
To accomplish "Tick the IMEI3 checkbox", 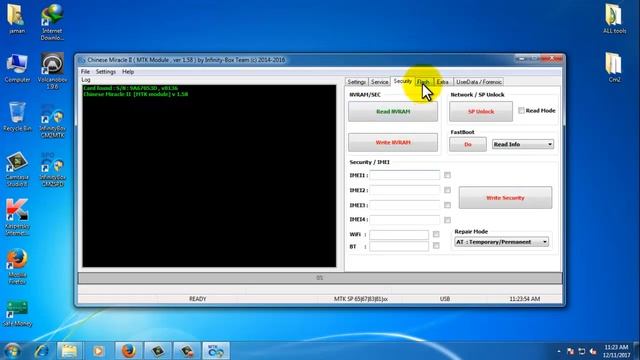I will pos(447,205).
